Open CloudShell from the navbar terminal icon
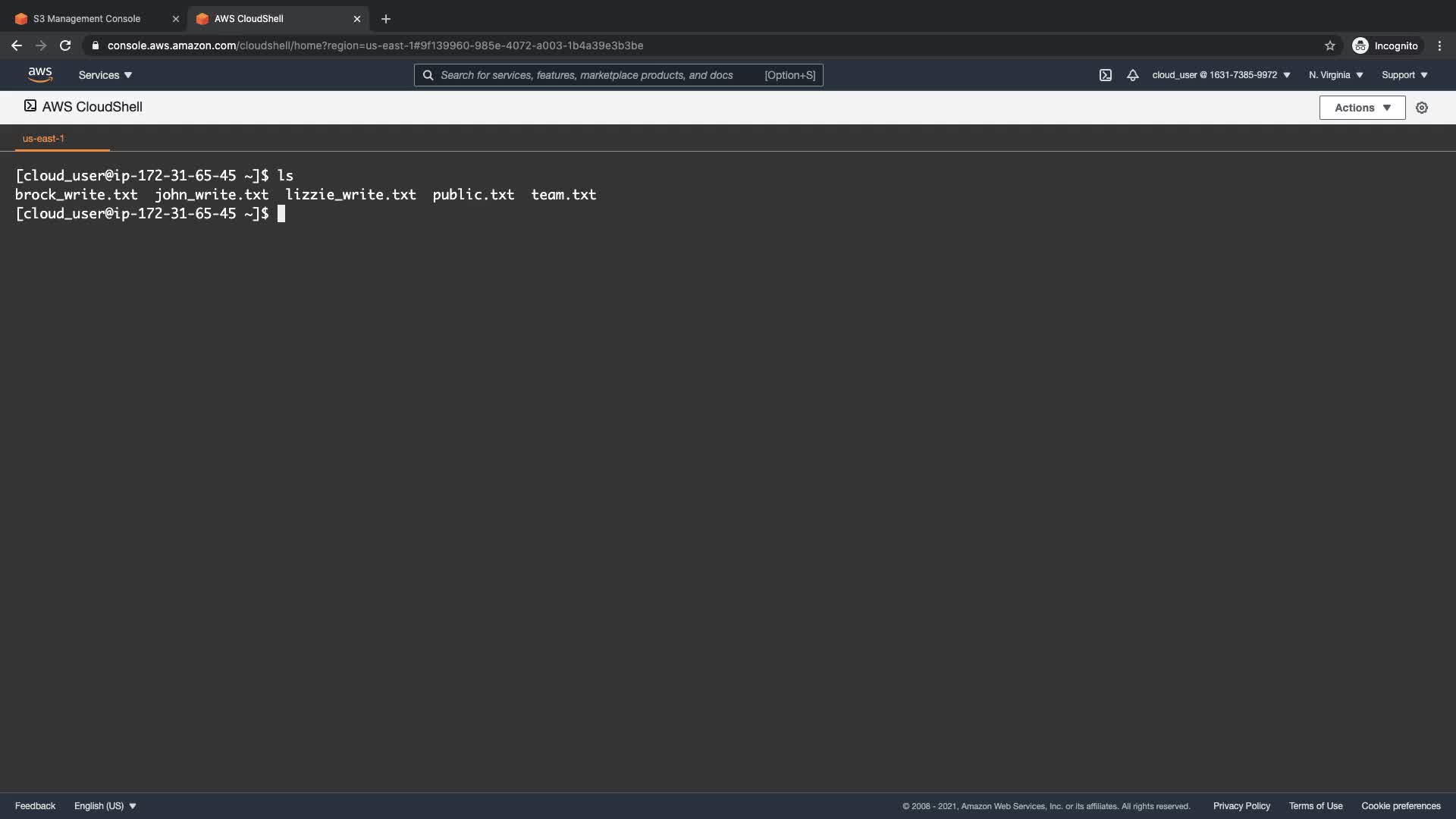Viewport: 1456px width, 819px height. coord(1105,75)
